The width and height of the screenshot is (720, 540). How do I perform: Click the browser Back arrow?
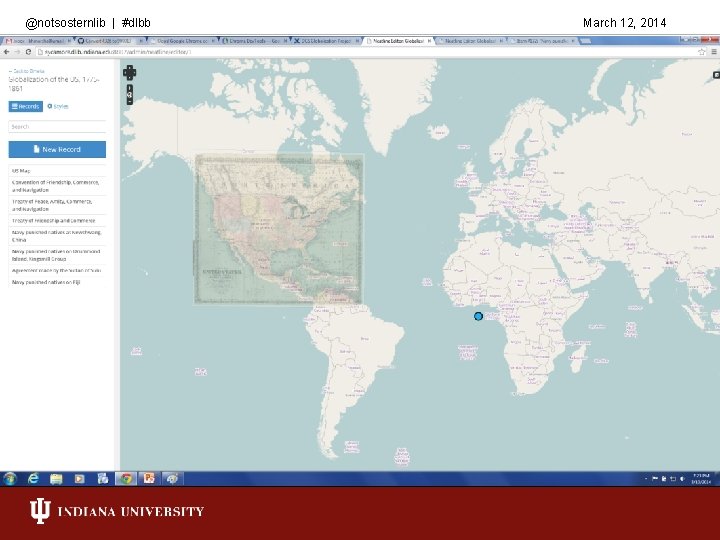point(6,52)
